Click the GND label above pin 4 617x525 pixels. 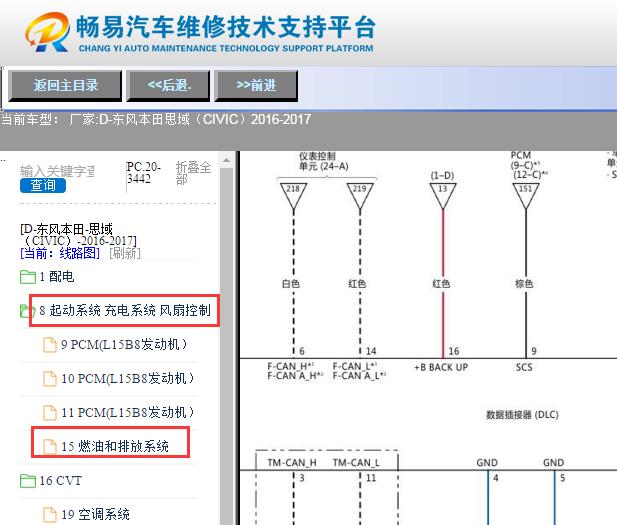487,463
